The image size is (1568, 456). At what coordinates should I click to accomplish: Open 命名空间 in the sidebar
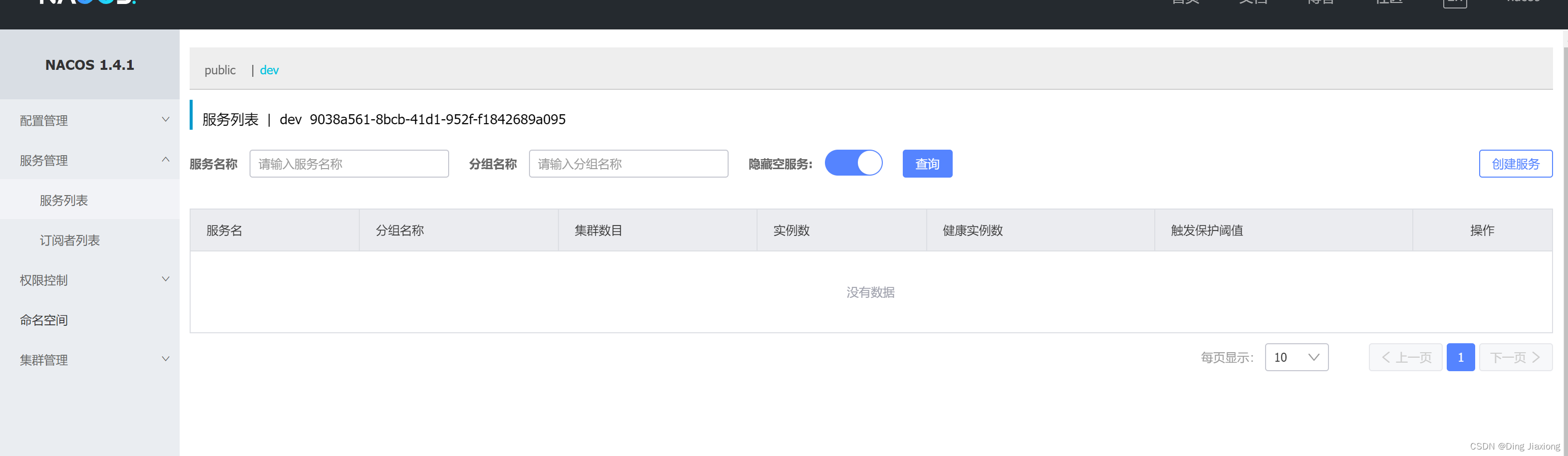tap(89, 320)
